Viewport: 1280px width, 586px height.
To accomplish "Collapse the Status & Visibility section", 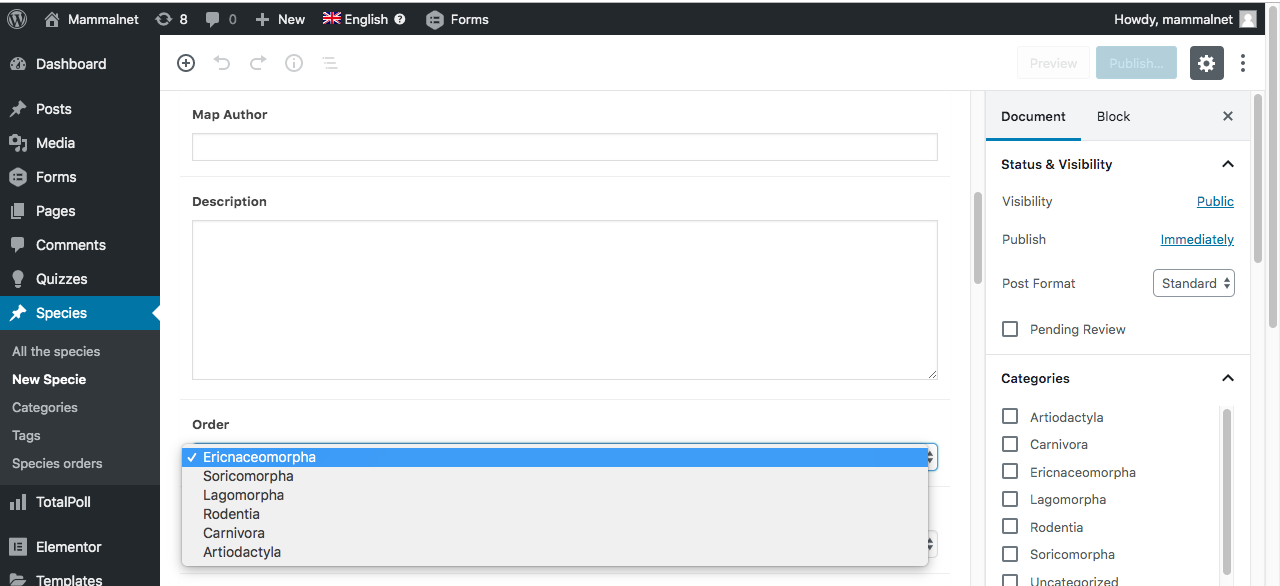I will click(1228, 164).
